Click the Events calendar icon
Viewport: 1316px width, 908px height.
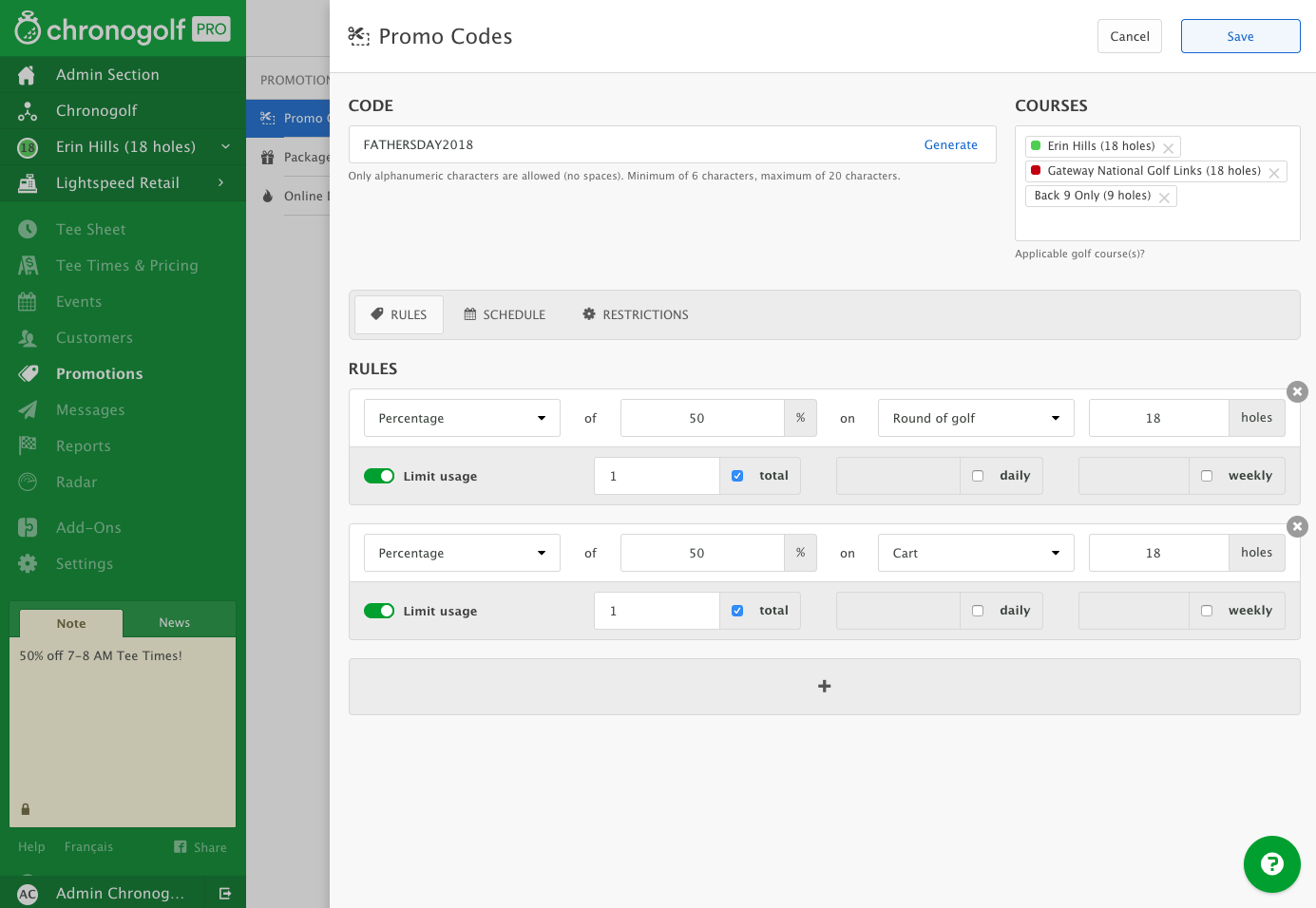pos(28,302)
